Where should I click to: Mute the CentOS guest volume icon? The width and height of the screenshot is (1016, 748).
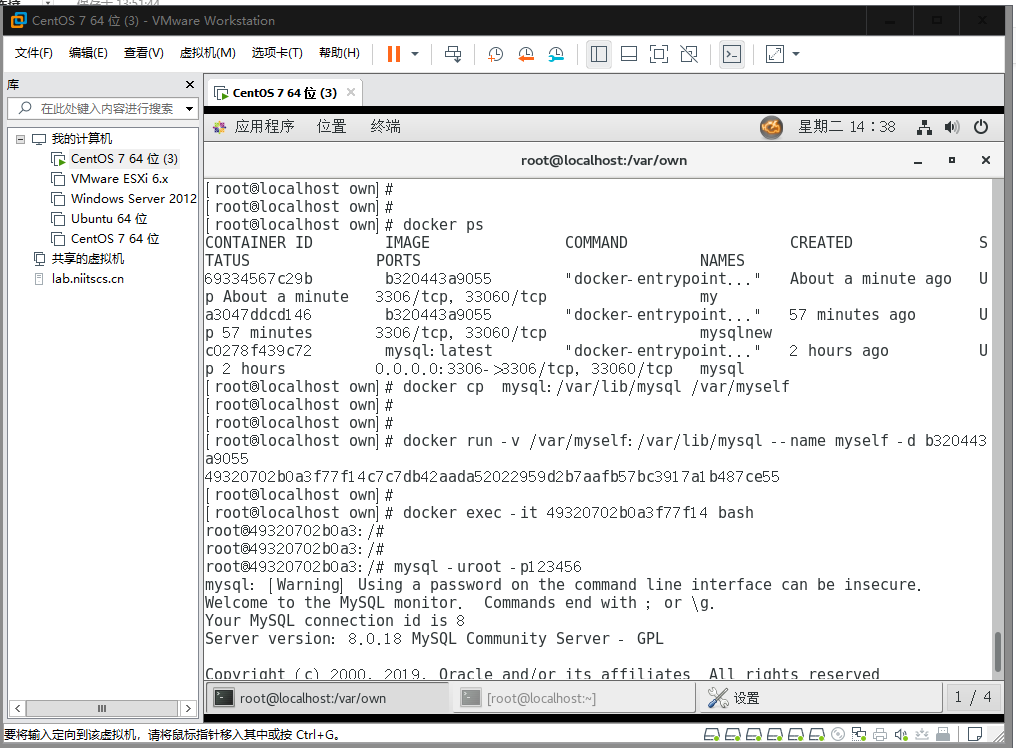tap(951, 127)
